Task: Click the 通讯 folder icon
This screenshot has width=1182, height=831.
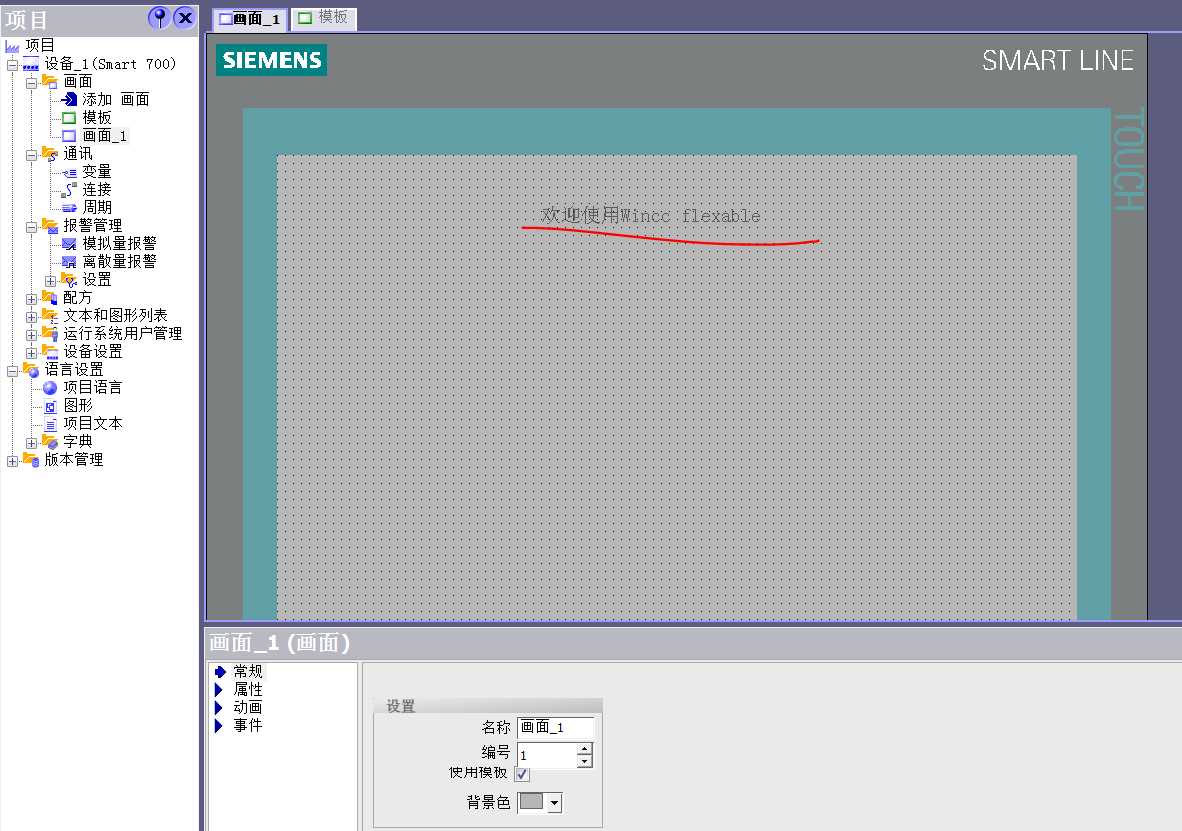Action: pyautogui.click(x=50, y=154)
